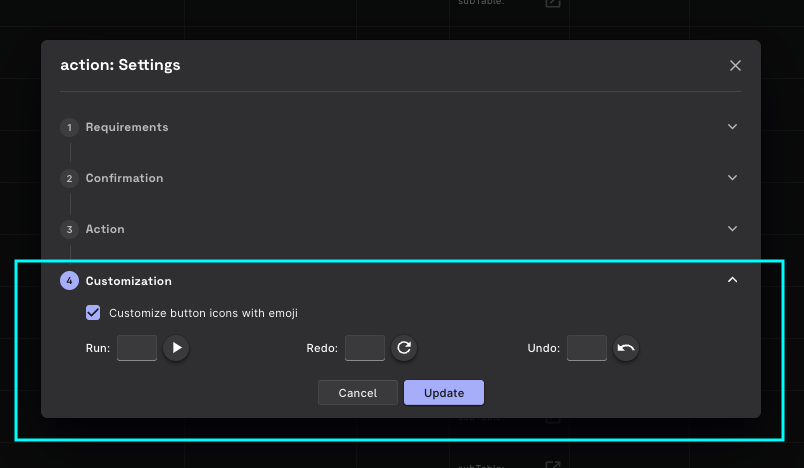Screen dimensions: 804x468
Task: Focus the Undo emoji input field
Action: (x=587, y=348)
